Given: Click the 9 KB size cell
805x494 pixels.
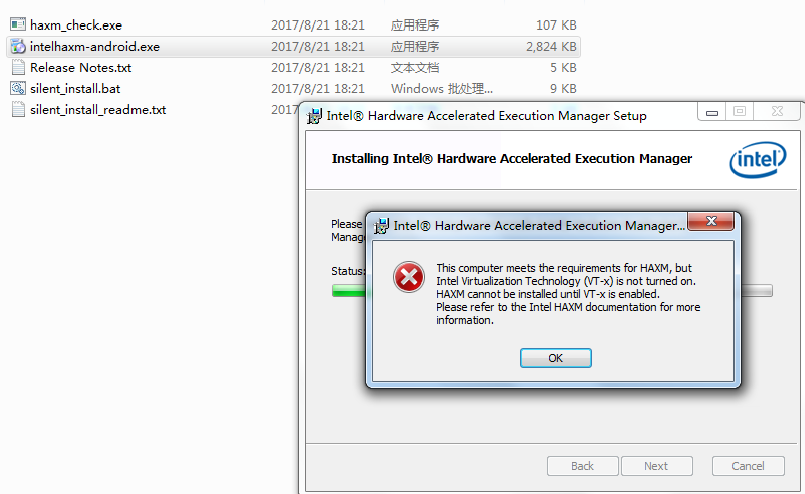Looking at the screenshot, I should tap(563, 89).
